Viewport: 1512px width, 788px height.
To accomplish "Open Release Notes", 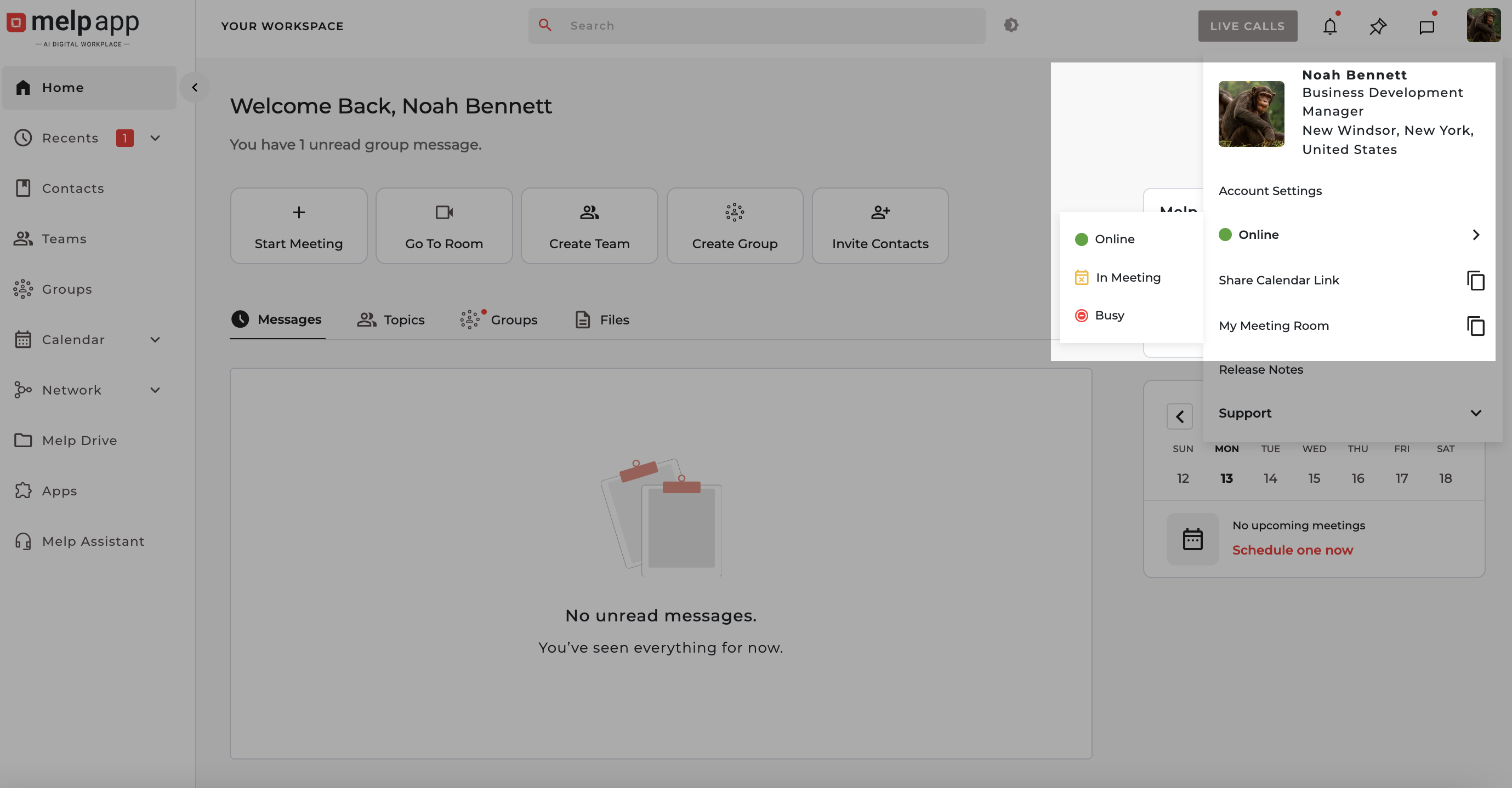I will [1261, 370].
